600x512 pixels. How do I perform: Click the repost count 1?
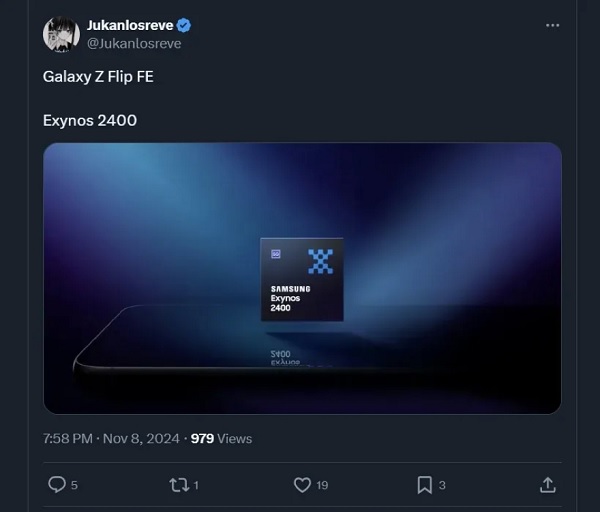[x=196, y=485]
